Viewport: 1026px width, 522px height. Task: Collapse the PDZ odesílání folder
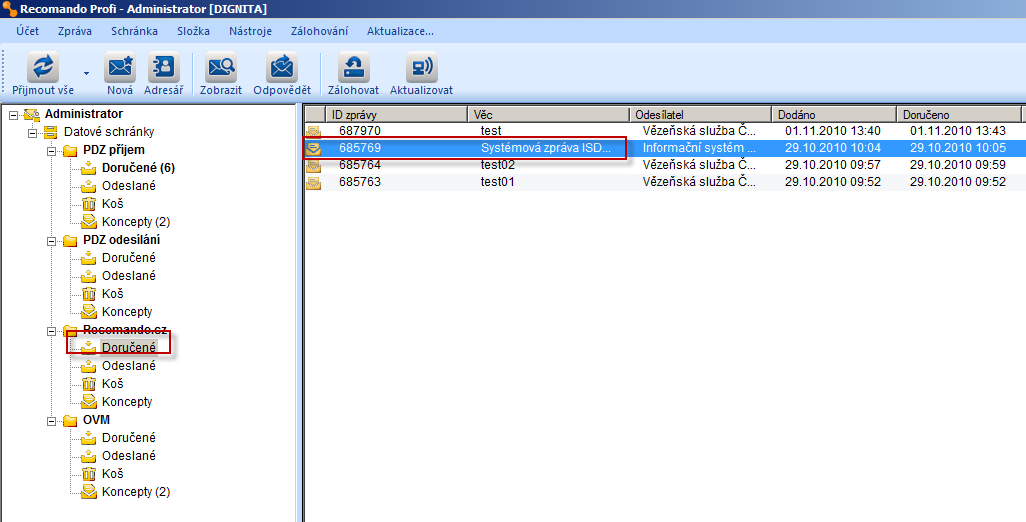(x=52, y=240)
